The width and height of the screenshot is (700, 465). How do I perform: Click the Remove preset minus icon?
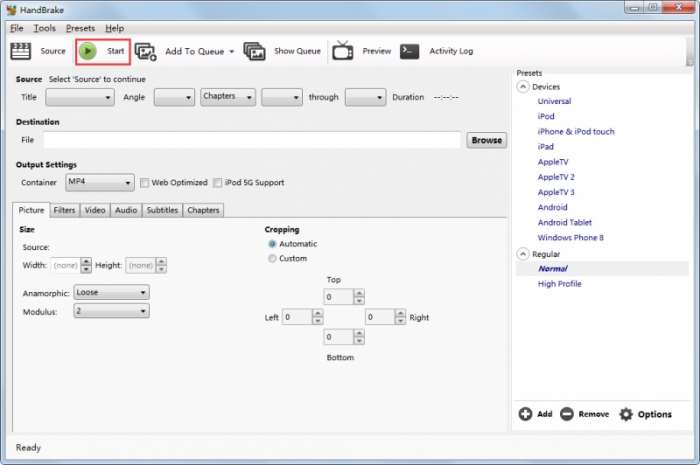[x=567, y=414]
